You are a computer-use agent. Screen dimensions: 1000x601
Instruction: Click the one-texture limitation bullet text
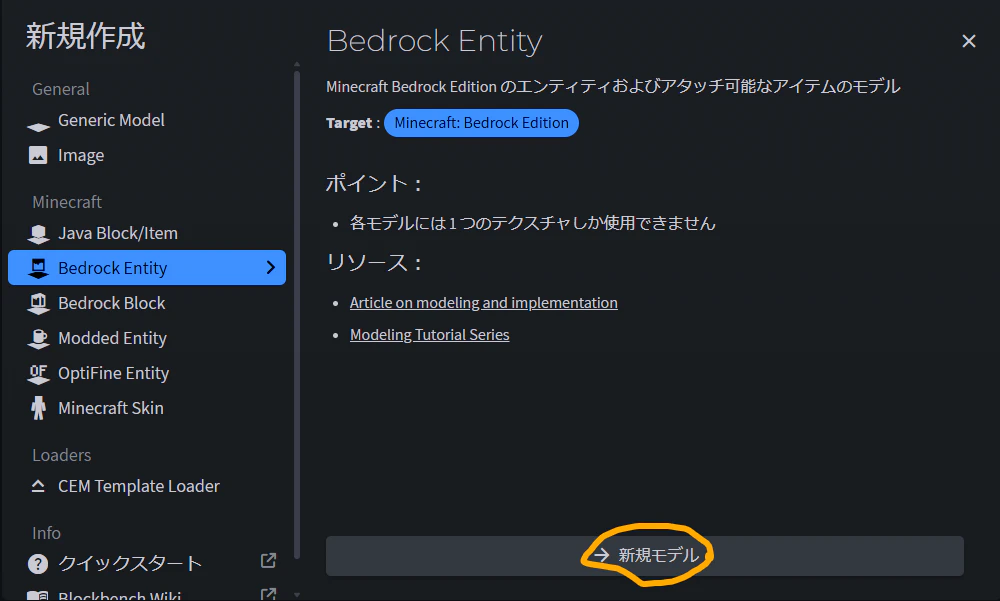[x=533, y=223]
